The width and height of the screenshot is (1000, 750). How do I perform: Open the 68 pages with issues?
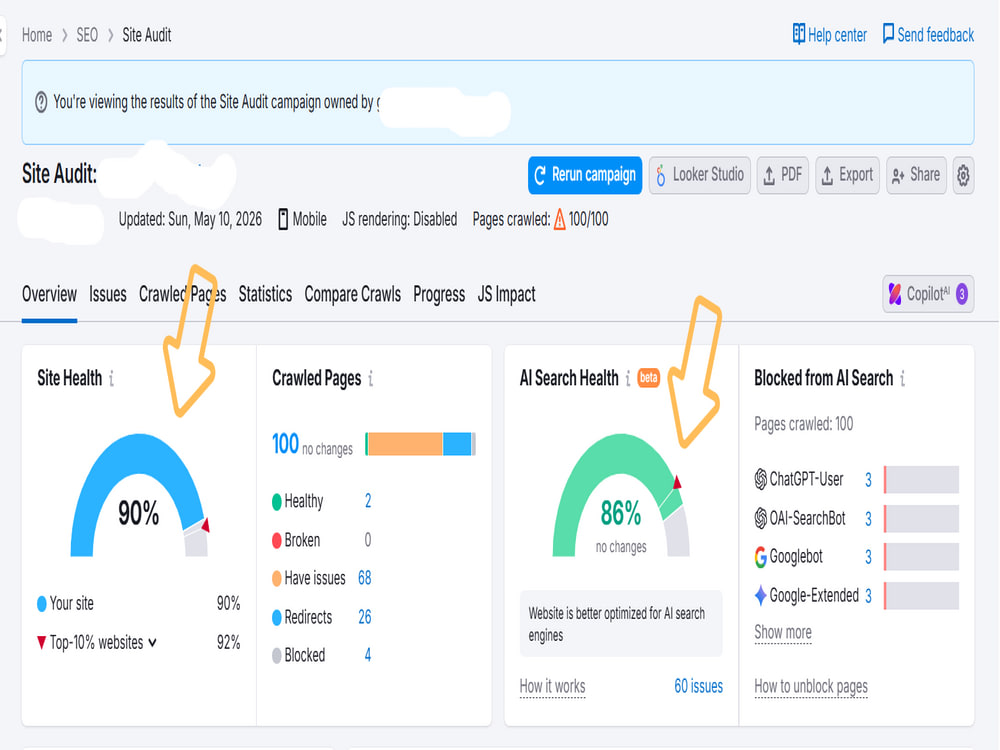pyautogui.click(x=365, y=578)
